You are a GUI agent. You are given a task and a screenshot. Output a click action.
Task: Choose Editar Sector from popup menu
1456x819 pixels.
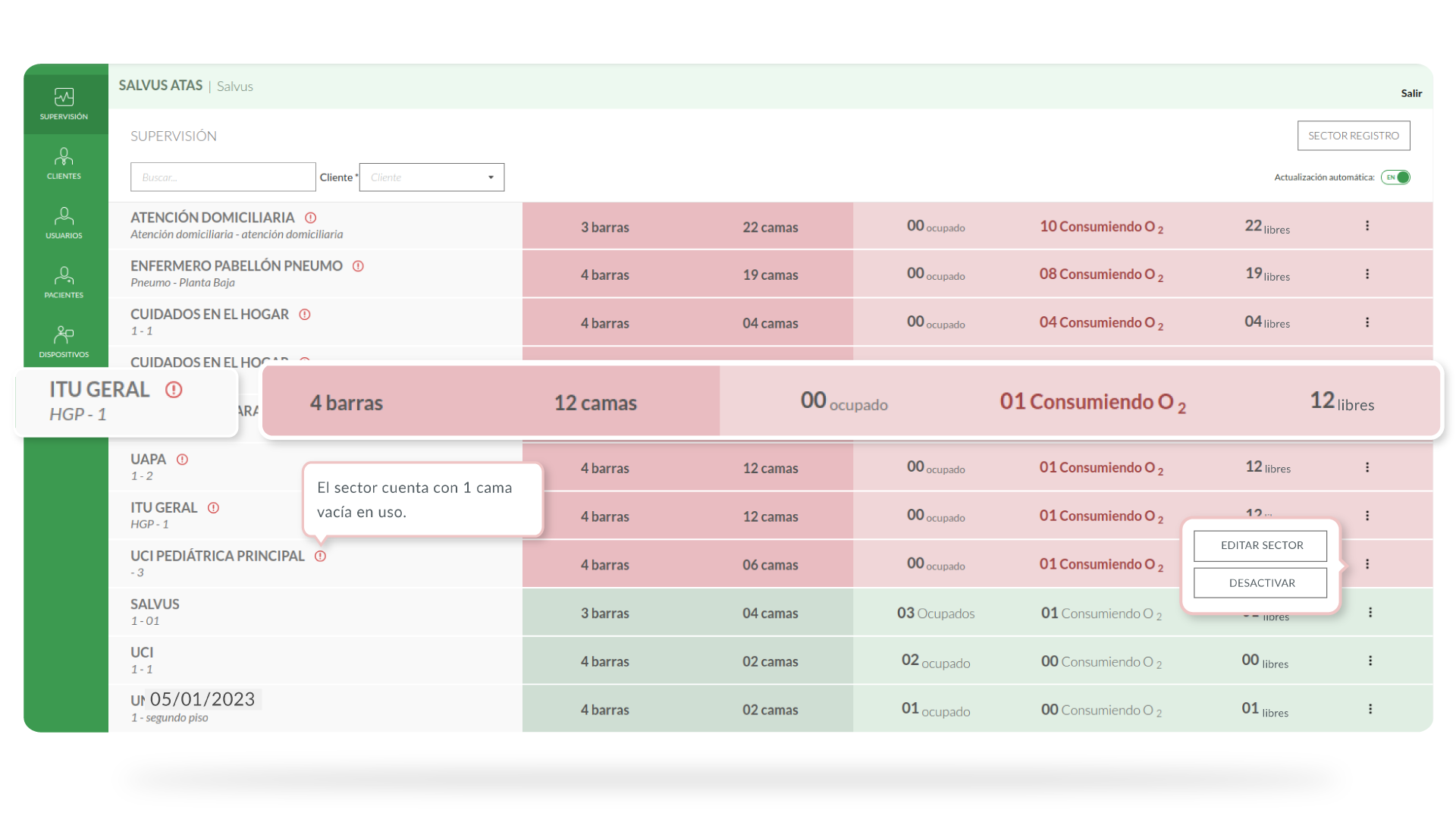1260,545
